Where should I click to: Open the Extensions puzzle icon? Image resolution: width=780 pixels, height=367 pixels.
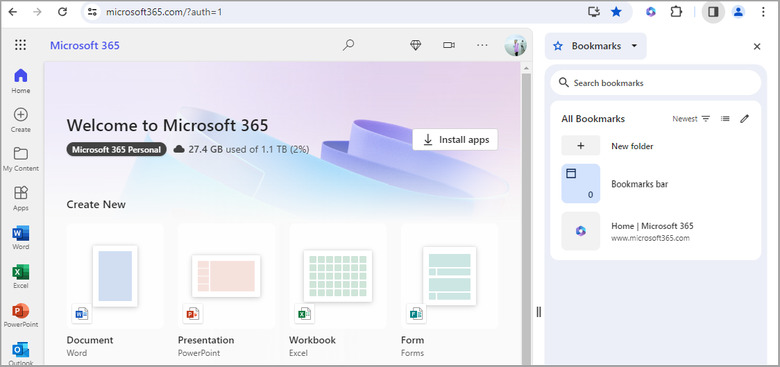coord(676,12)
